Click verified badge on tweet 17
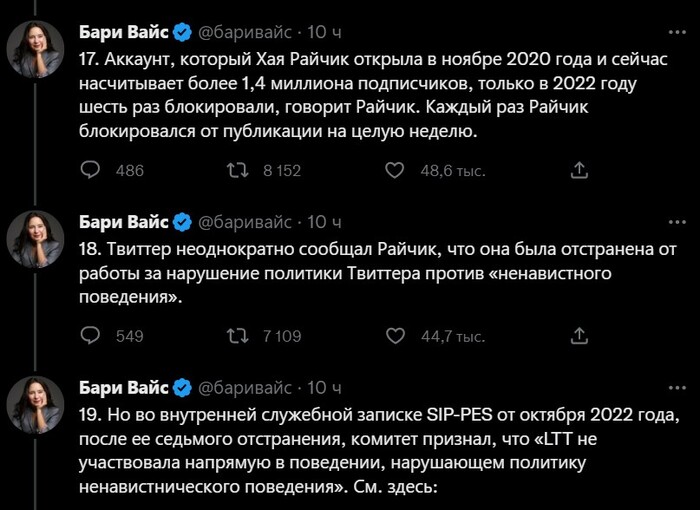 (182, 33)
